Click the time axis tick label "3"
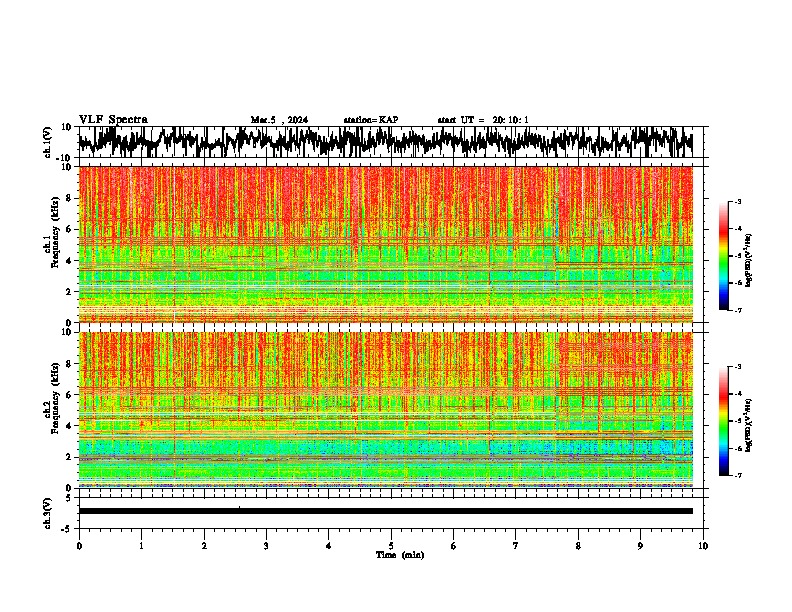 266,546
